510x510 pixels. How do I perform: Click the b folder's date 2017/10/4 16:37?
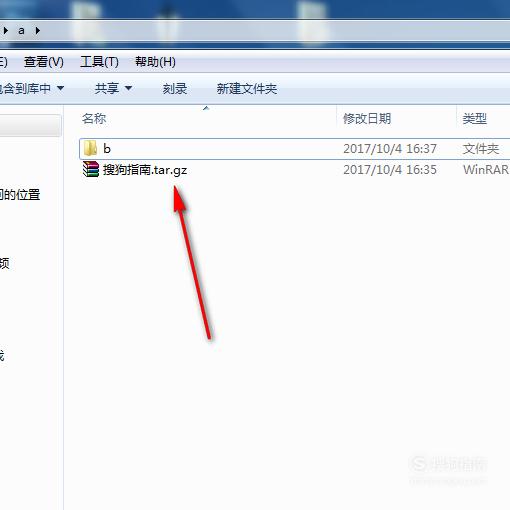(390, 149)
